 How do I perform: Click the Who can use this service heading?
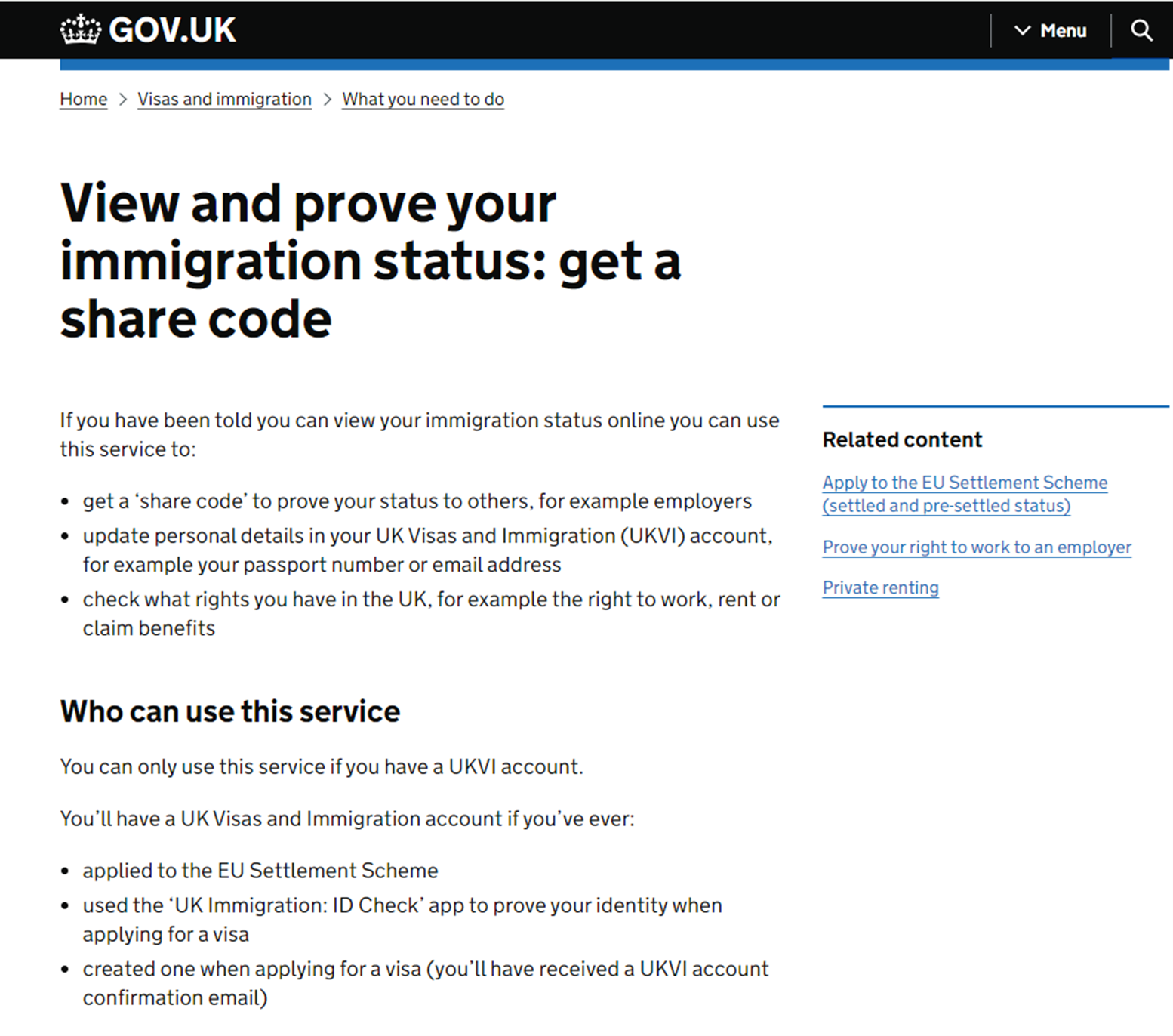pyautogui.click(x=230, y=711)
